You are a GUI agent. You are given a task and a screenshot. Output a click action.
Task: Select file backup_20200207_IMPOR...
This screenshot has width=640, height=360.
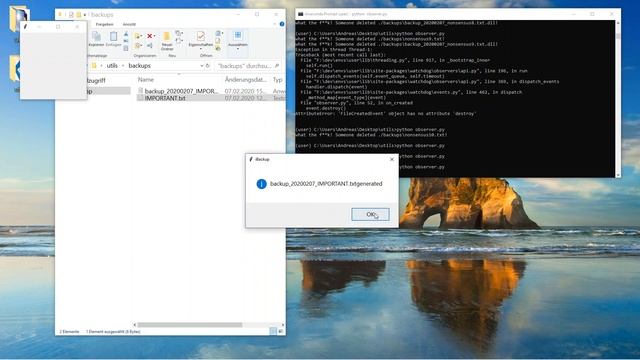(x=182, y=91)
